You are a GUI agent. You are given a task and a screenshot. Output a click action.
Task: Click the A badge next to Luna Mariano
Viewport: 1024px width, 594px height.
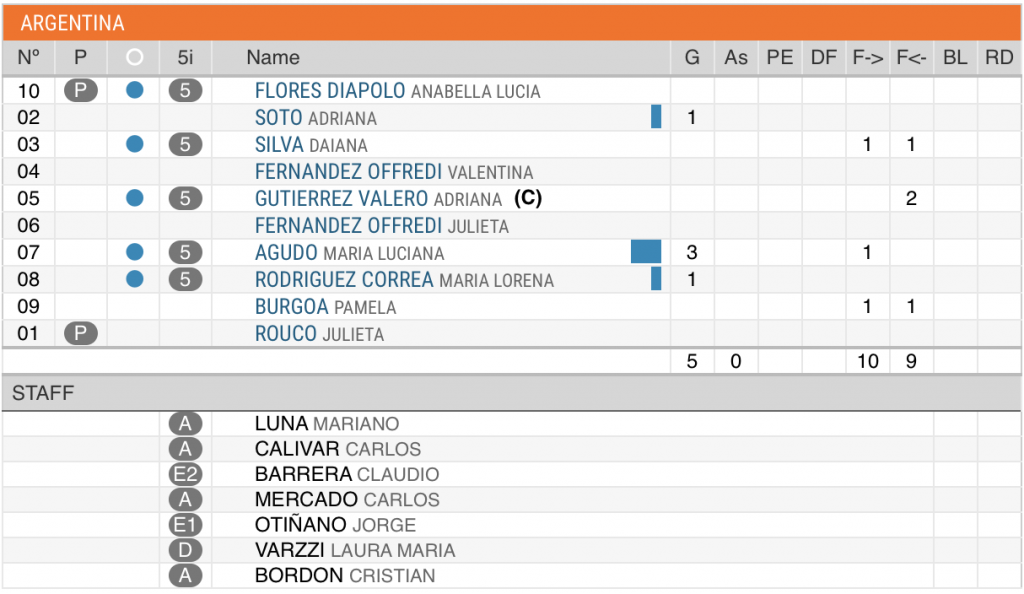tap(185, 424)
